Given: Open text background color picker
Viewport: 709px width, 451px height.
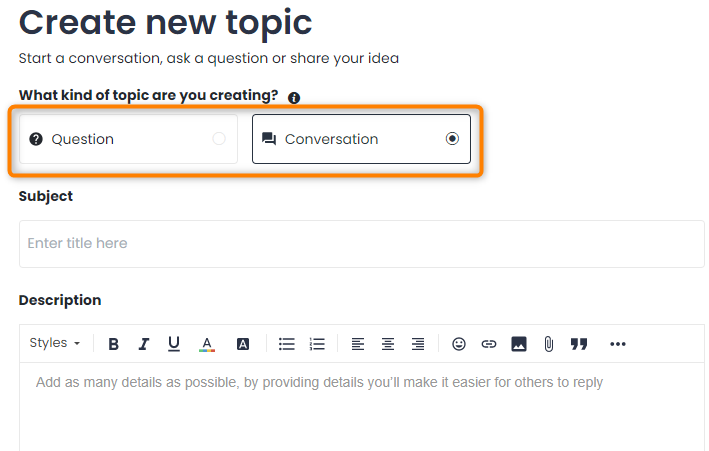Looking at the screenshot, I should (243, 344).
